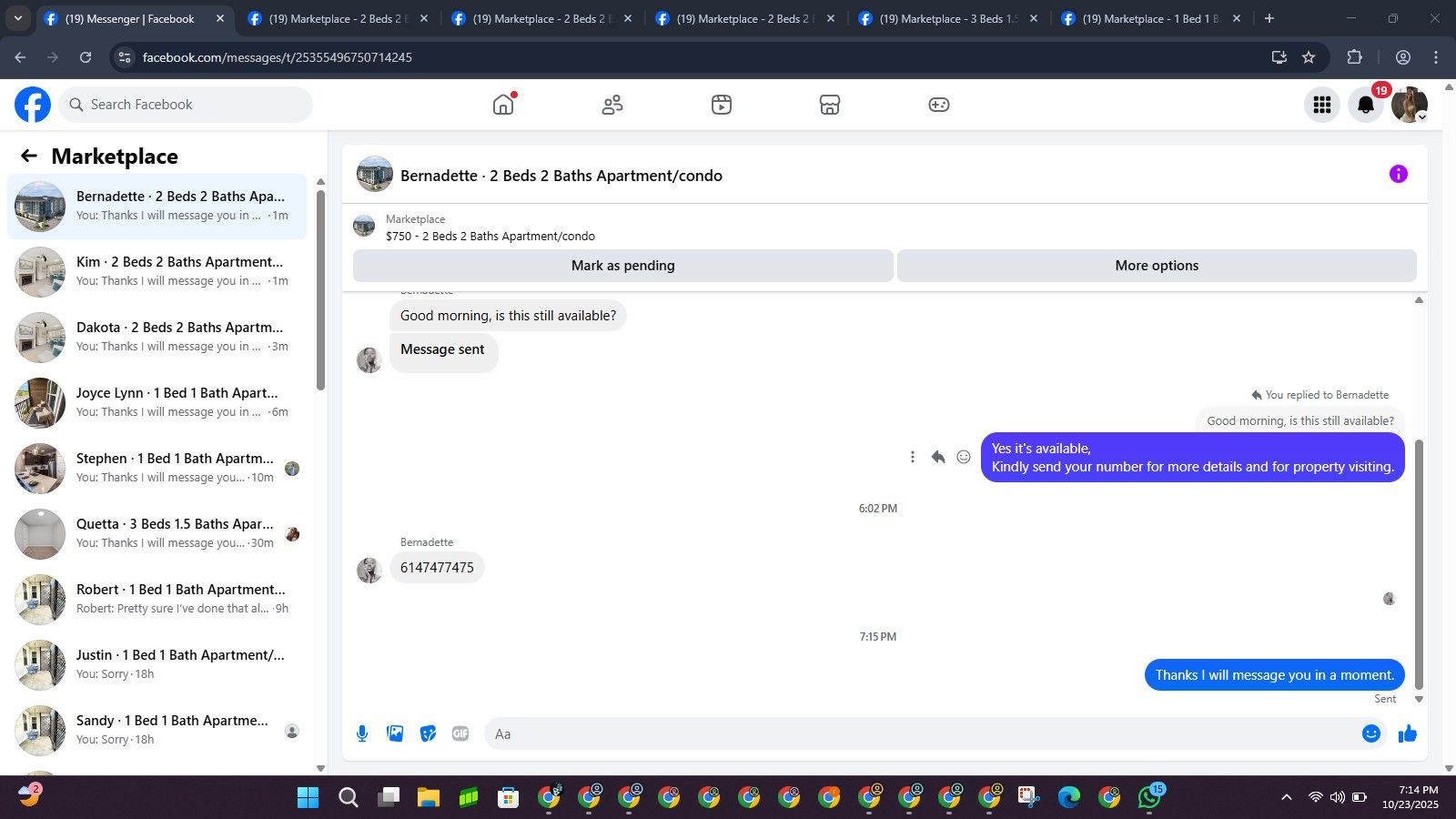Open Windows taskbar search

[349, 798]
